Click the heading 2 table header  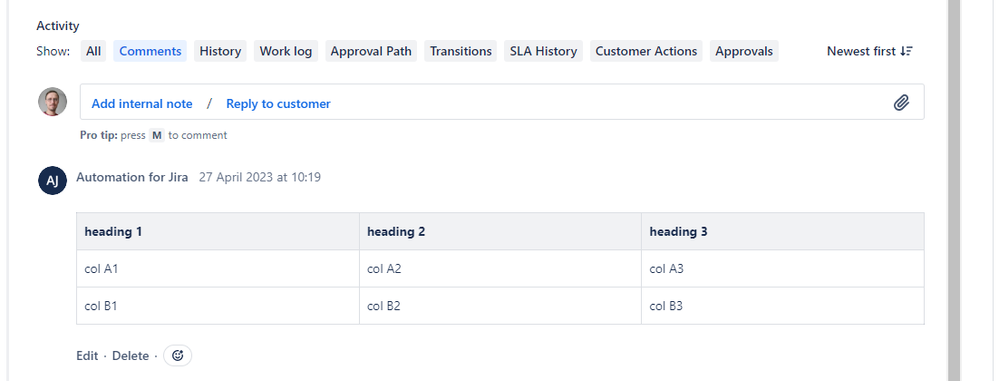(x=500, y=231)
